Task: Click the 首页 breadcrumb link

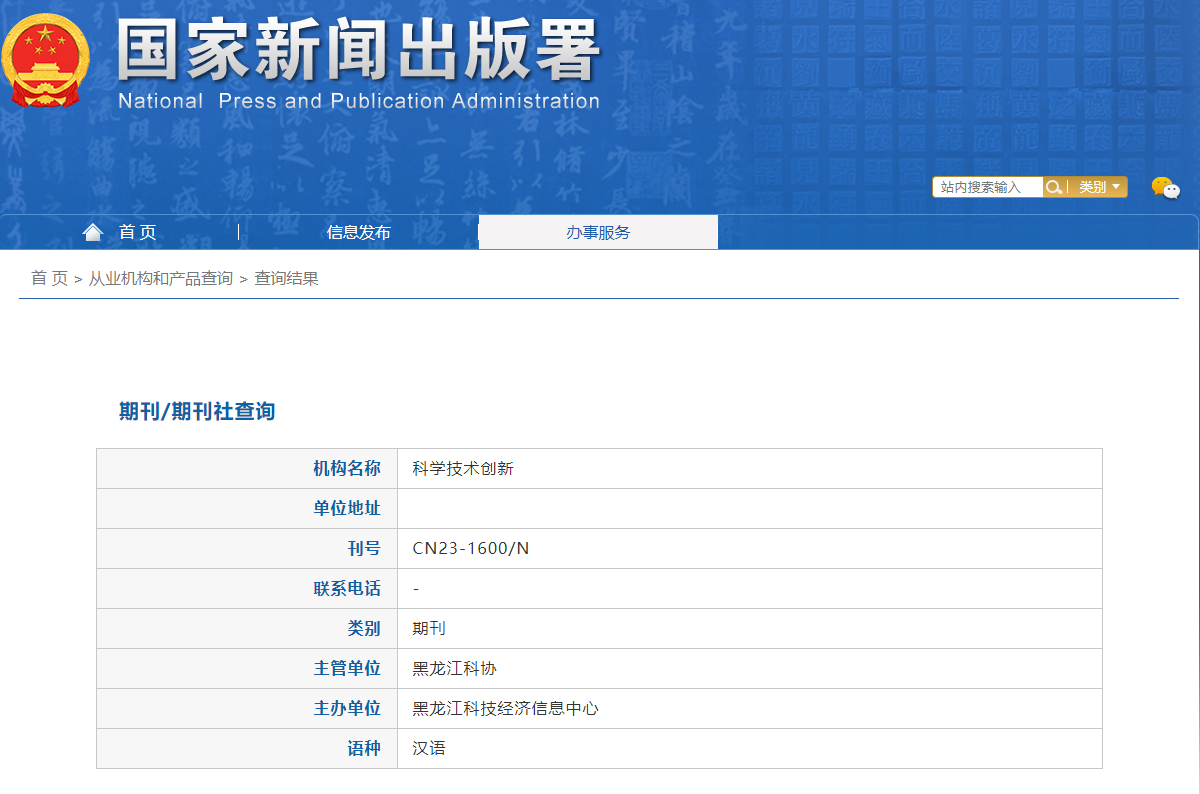Action: (49, 278)
